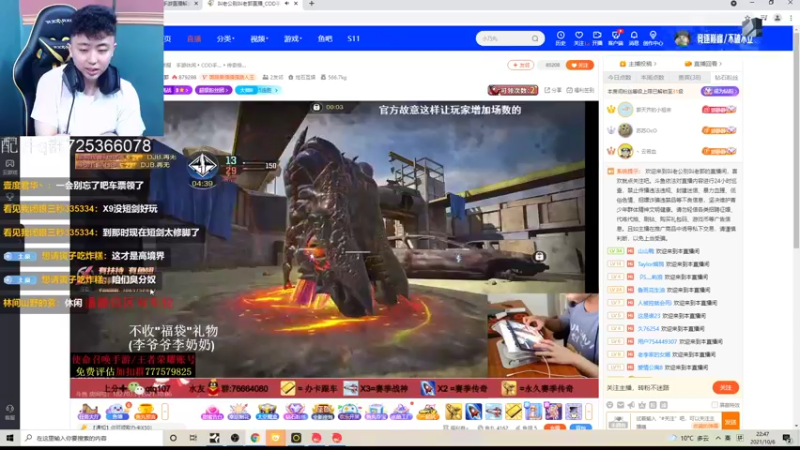Toggle the checkbox above the chat input
Screen dimensions: 800x450
[x=714, y=405]
